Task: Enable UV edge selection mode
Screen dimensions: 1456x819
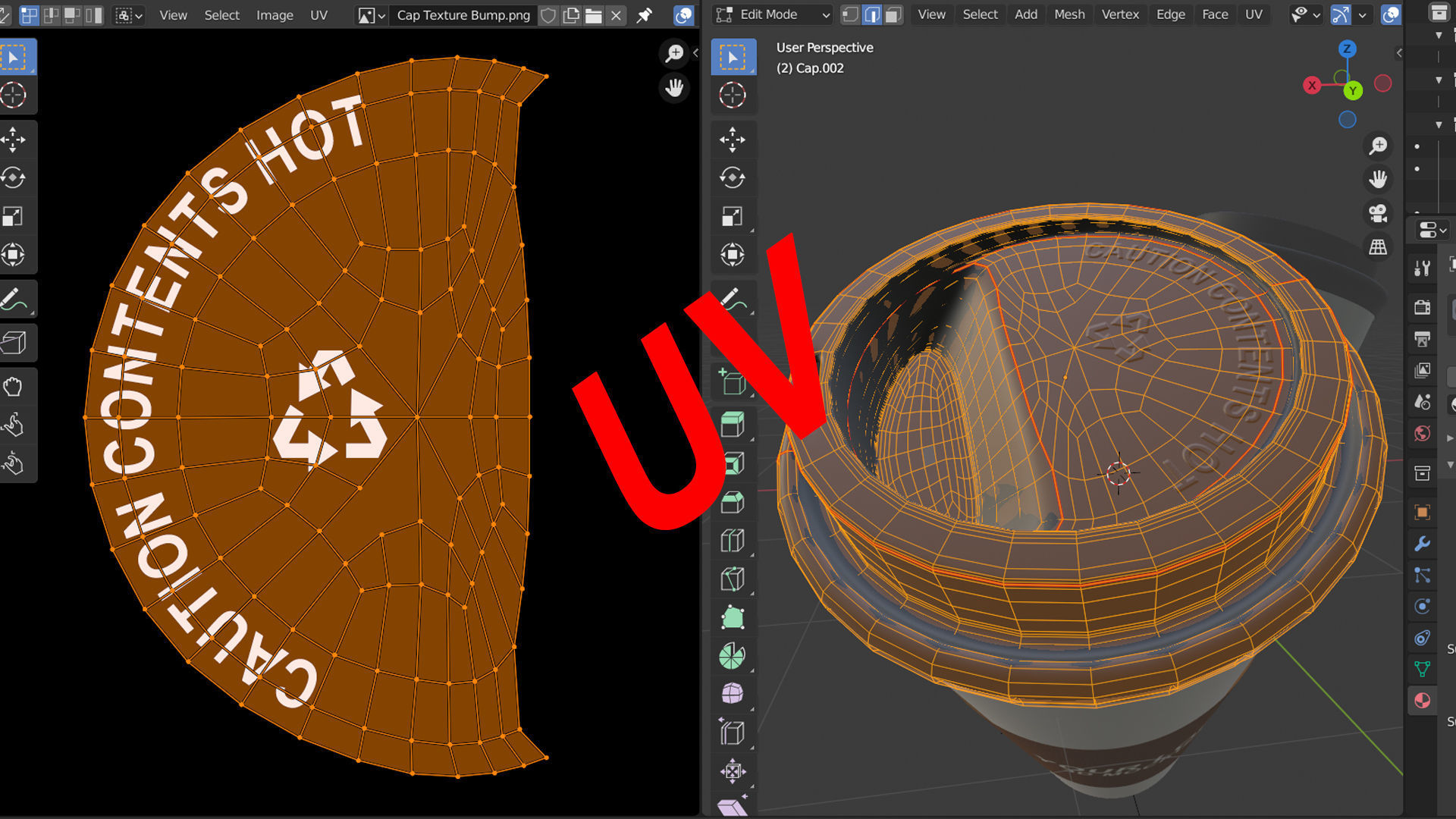Action: click(52, 15)
